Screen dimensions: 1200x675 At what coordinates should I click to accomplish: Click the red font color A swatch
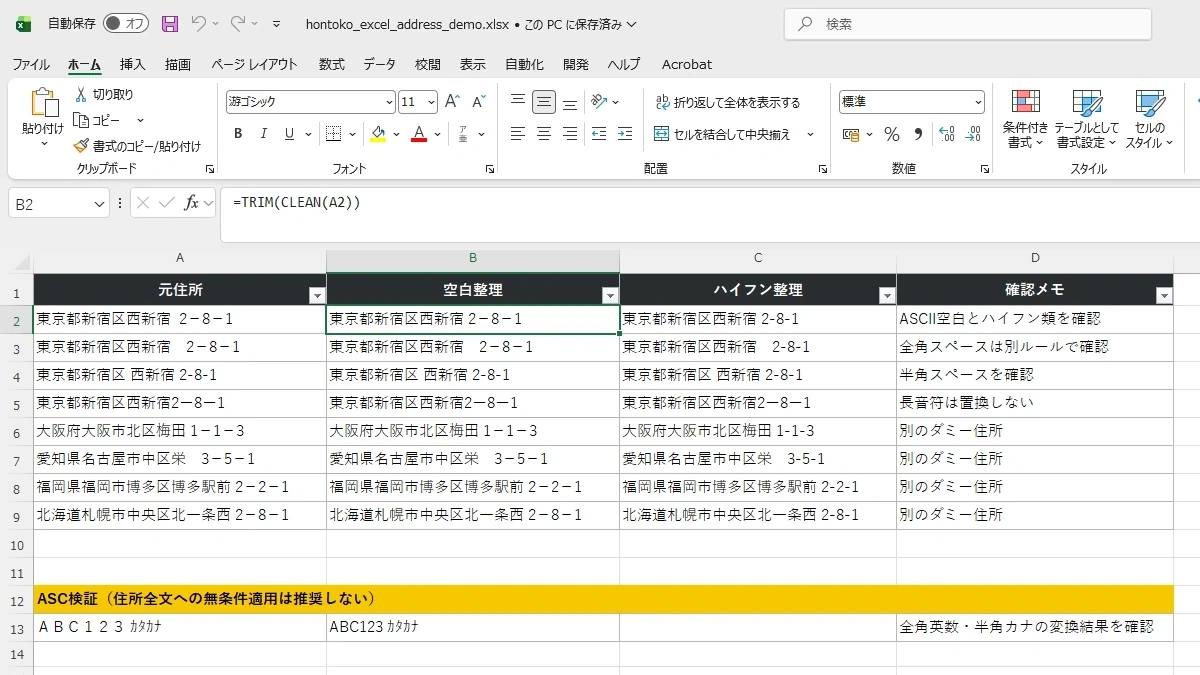(420, 134)
